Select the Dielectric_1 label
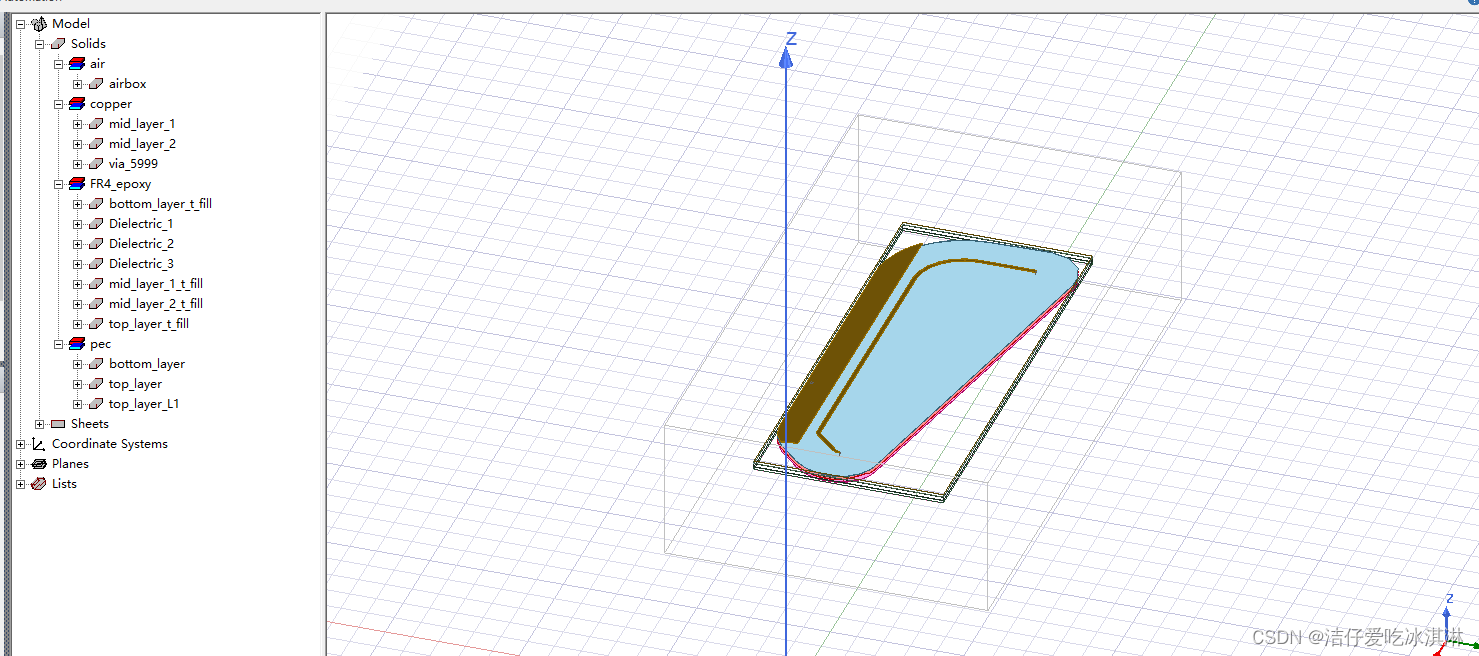 pyautogui.click(x=141, y=224)
